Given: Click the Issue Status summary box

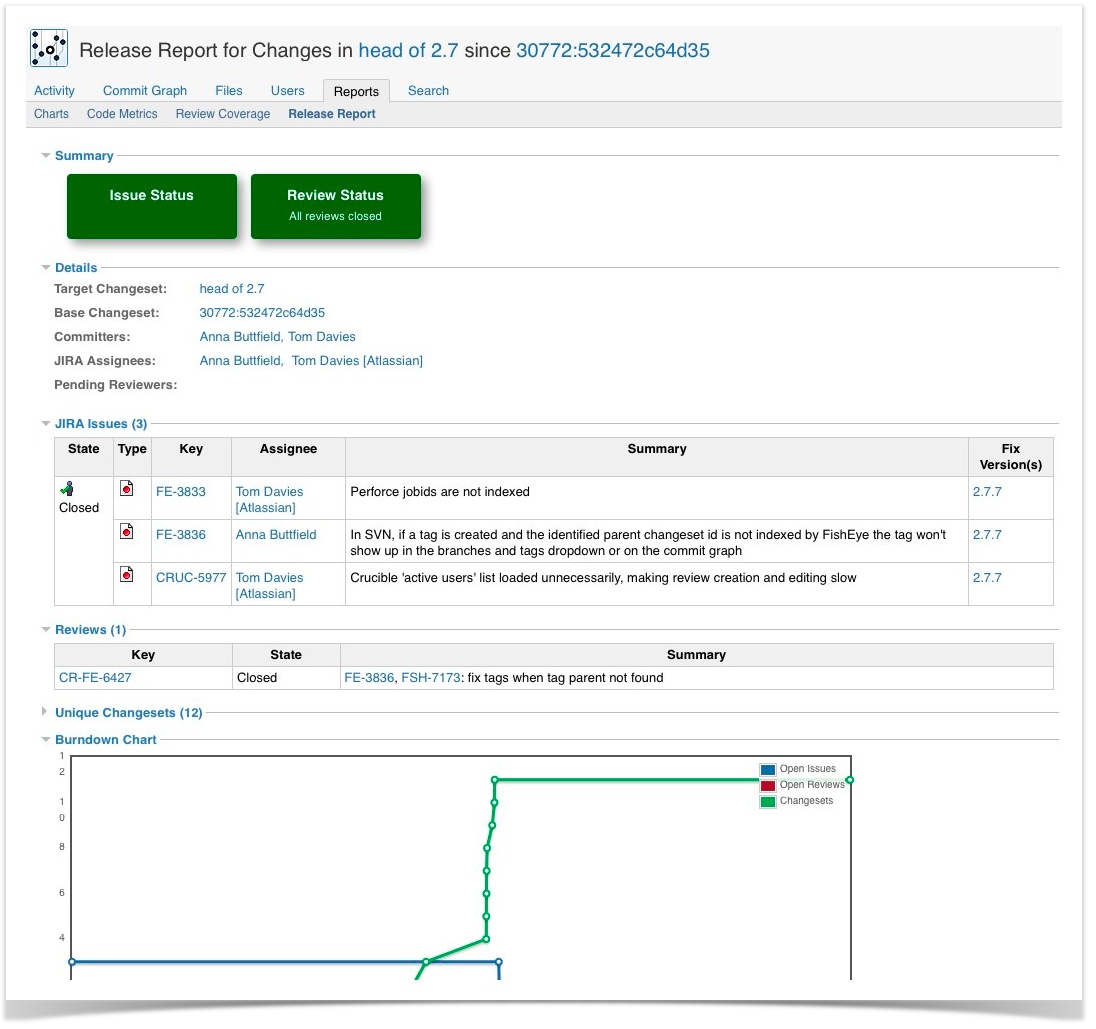Looking at the screenshot, I should click(x=152, y=206).
